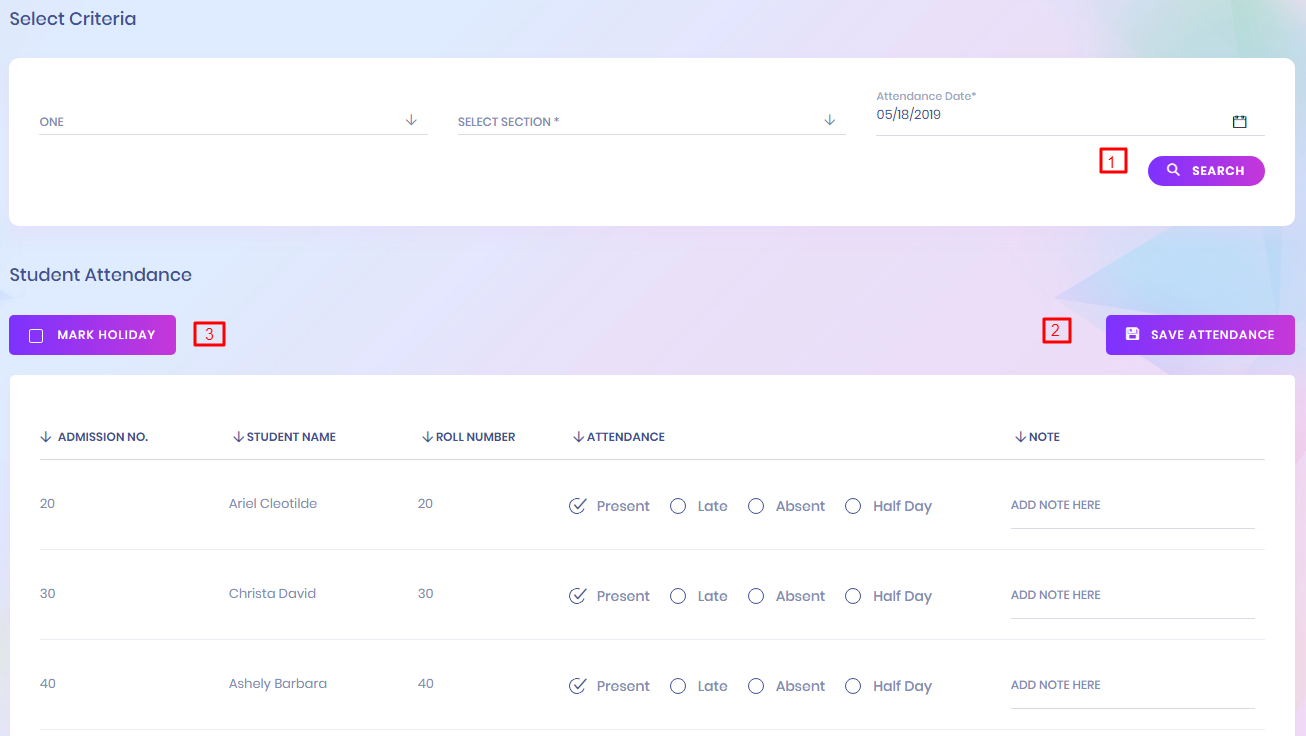The image size is (1306, 736).
Task: Set Christa David to Half Day
Action: pyautogui.click(x=853, y=596)
